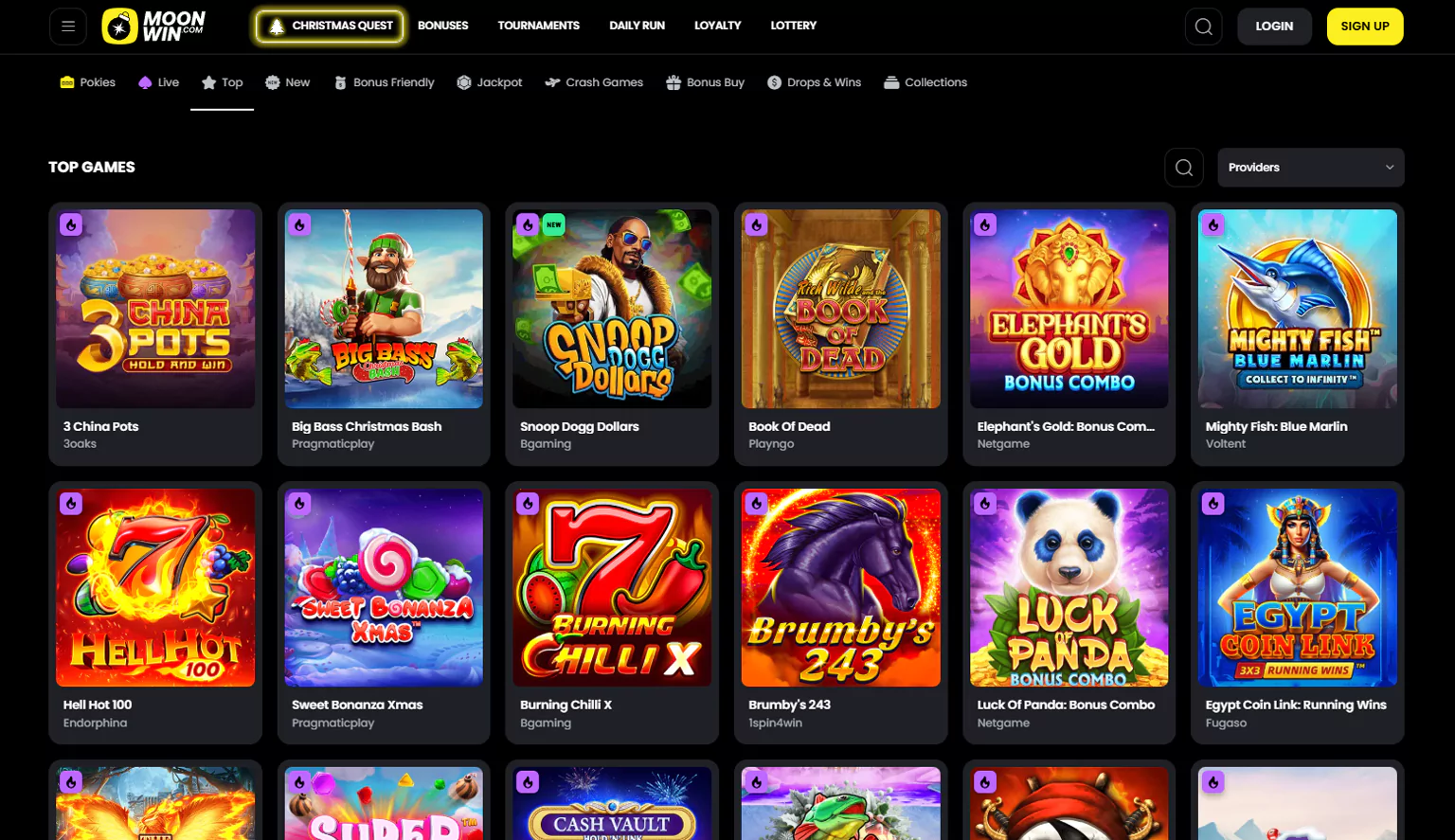Screen dimensions: 1455x840
Task: Click the flame badge on Book Of Dead
Action: point(756,225)
